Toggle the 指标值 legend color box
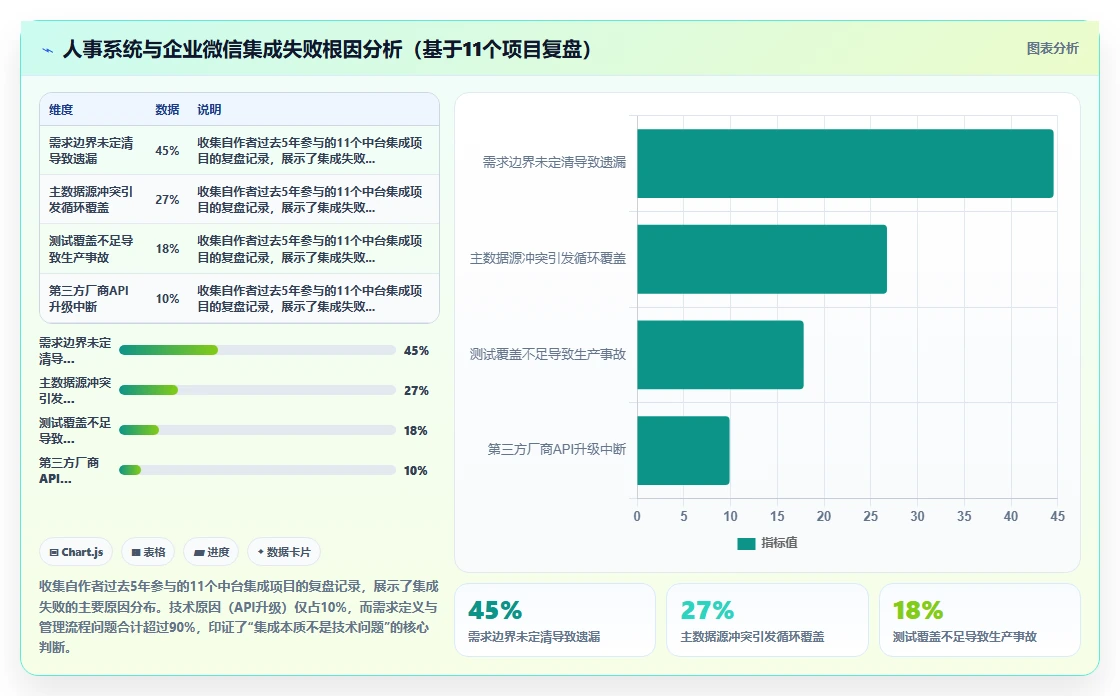This screenshot has width=1120, height=696. tap(746, 544)
